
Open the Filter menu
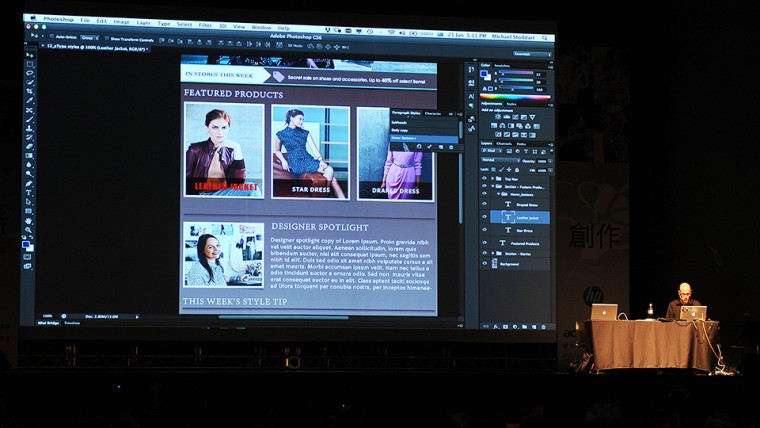[x=205, y=25]
